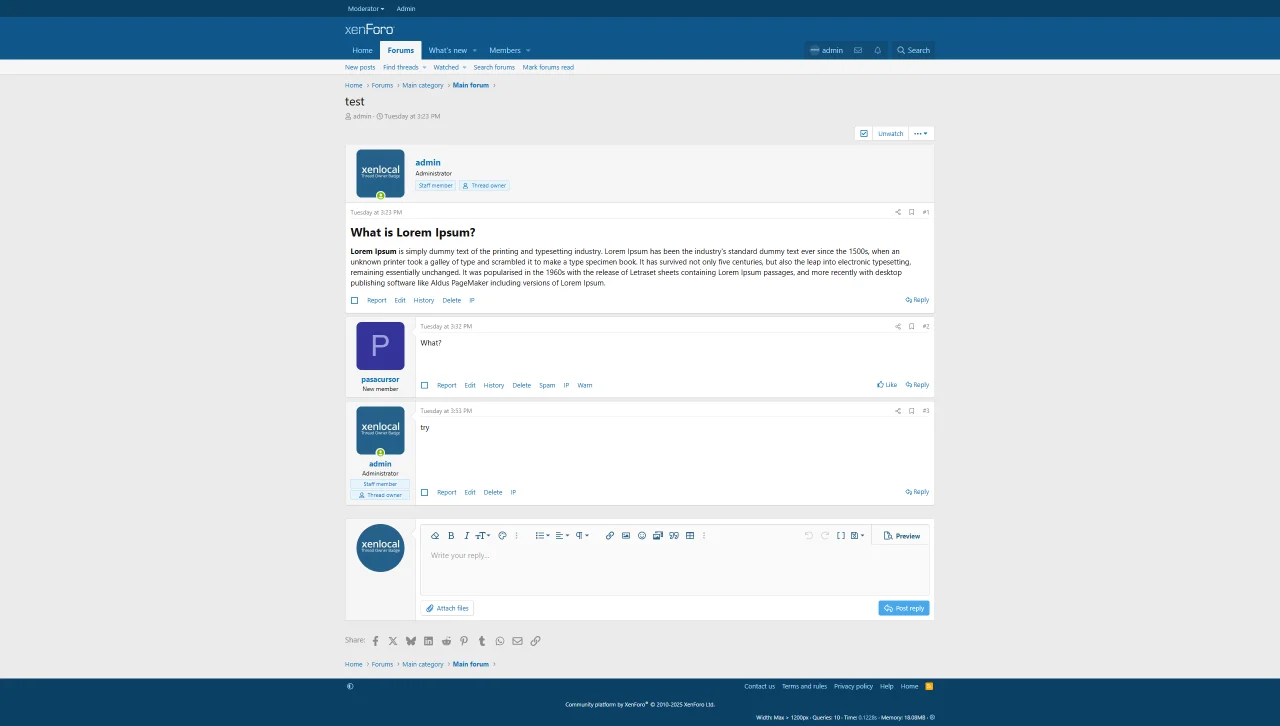Toggle BB code mode in editor
This screenshot has height=726, width=1280.
(841, 536)
